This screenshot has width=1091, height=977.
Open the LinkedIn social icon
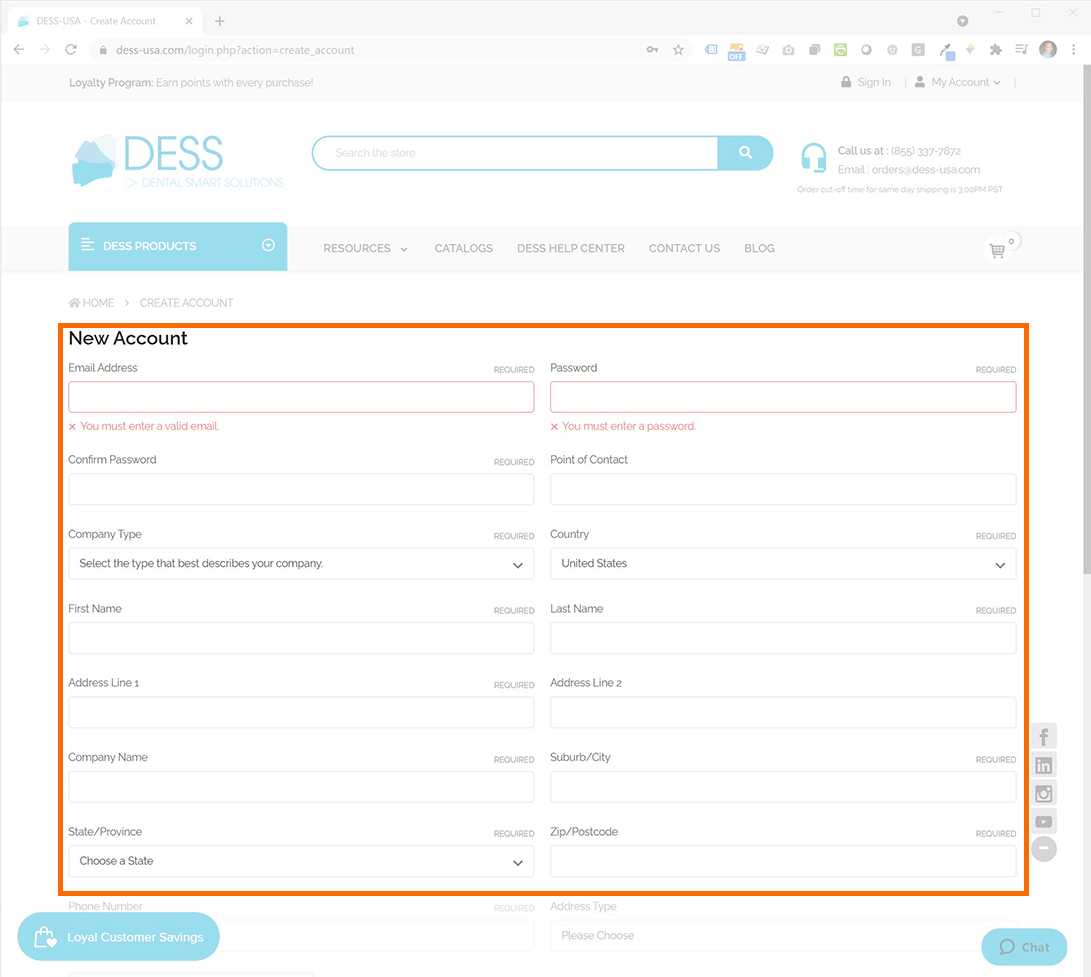click(x=1044, y=765)
